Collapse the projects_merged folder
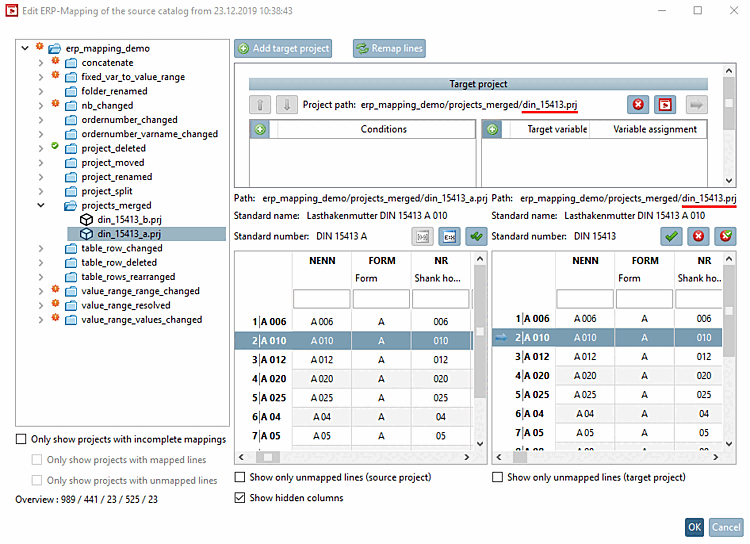 40,205
